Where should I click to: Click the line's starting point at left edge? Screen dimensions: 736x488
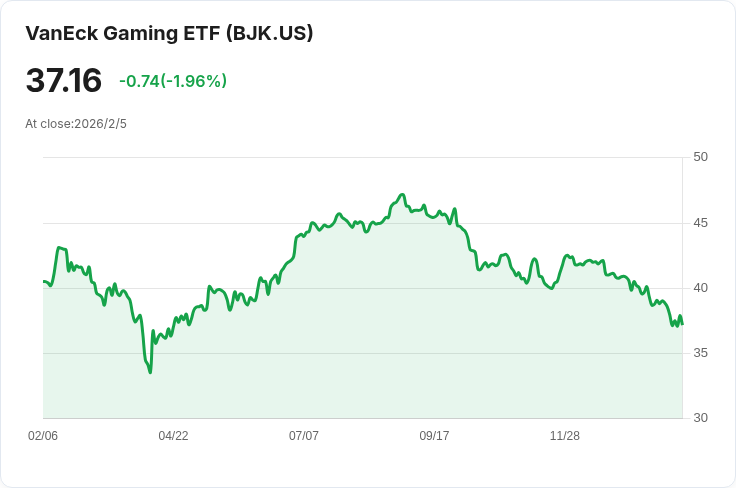coord(44,281)
